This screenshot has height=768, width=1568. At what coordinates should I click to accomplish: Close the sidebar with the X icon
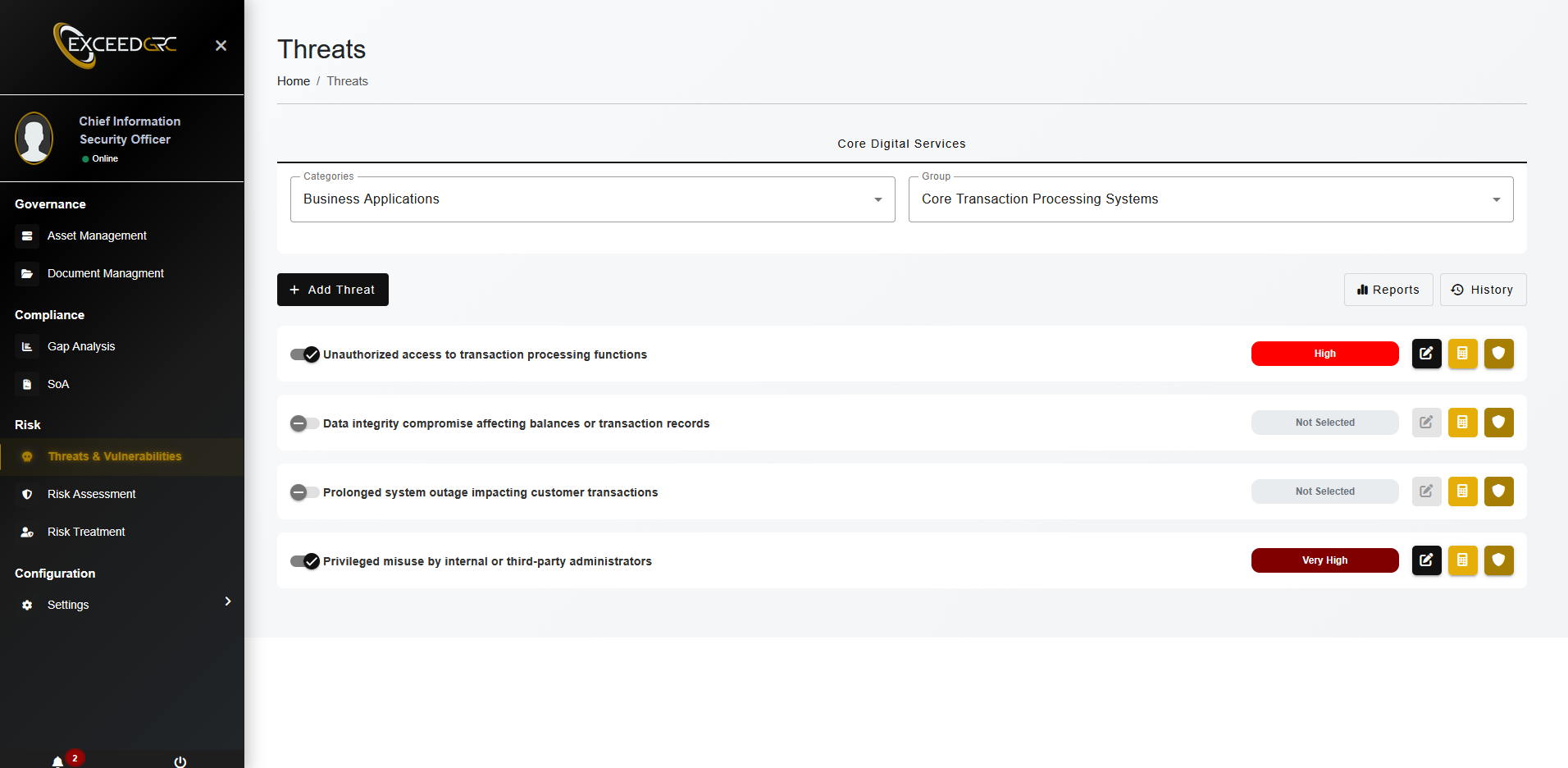pyautogui.click(x=221, y=46)
